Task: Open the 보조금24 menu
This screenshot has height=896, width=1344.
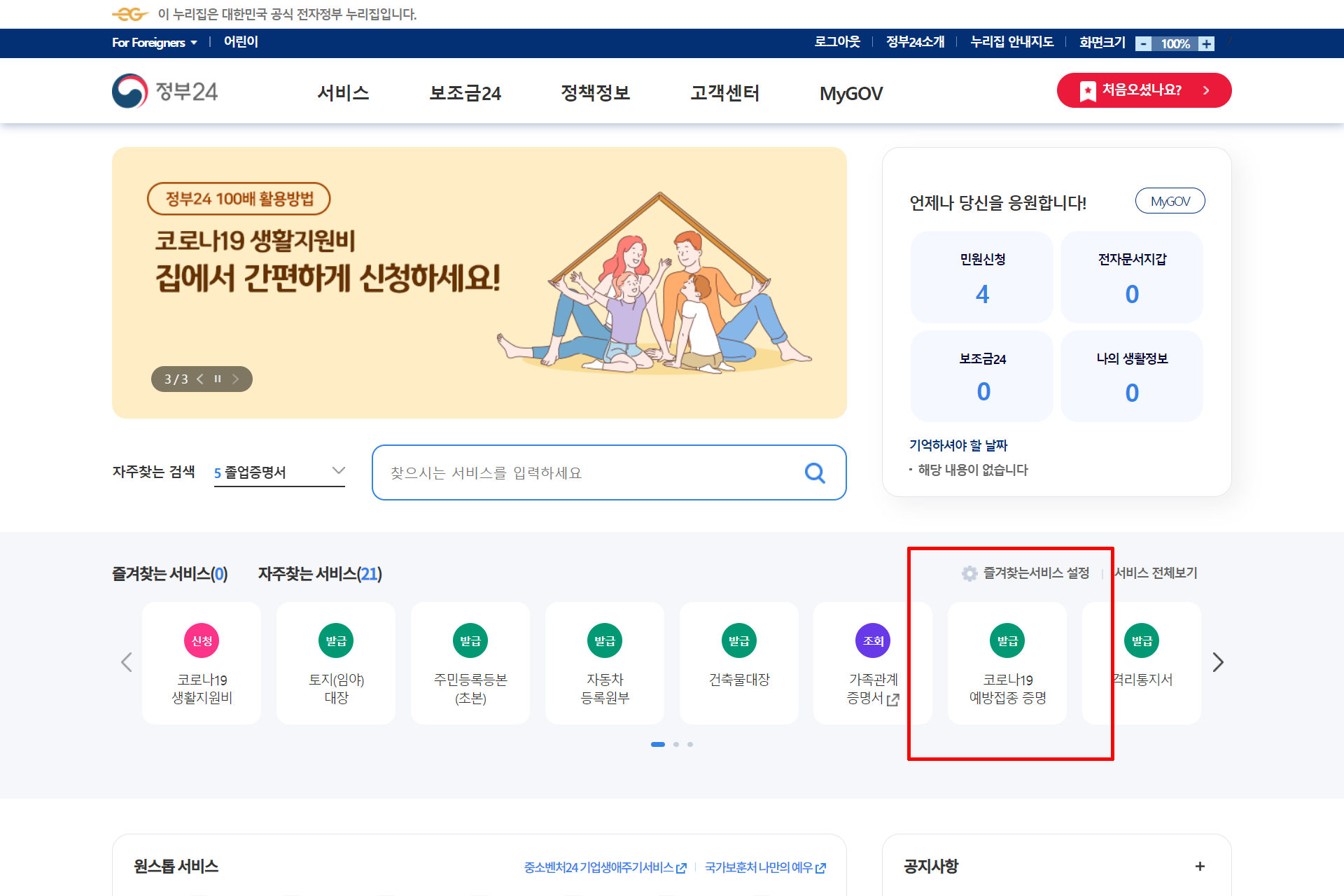Action: pyautogui.click(x=465, y=93)
